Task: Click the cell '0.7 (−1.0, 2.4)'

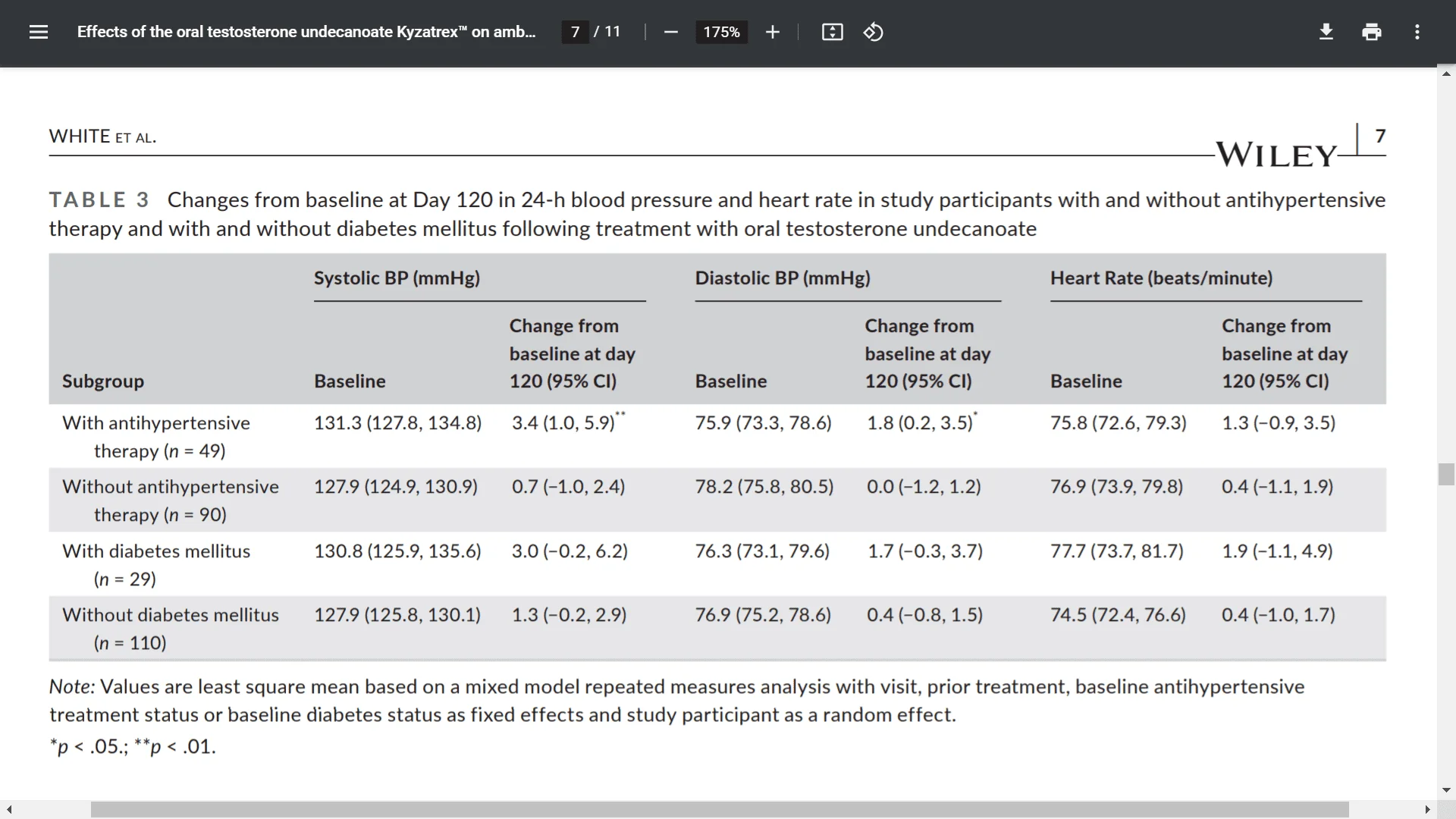Action: pos(568,486)
